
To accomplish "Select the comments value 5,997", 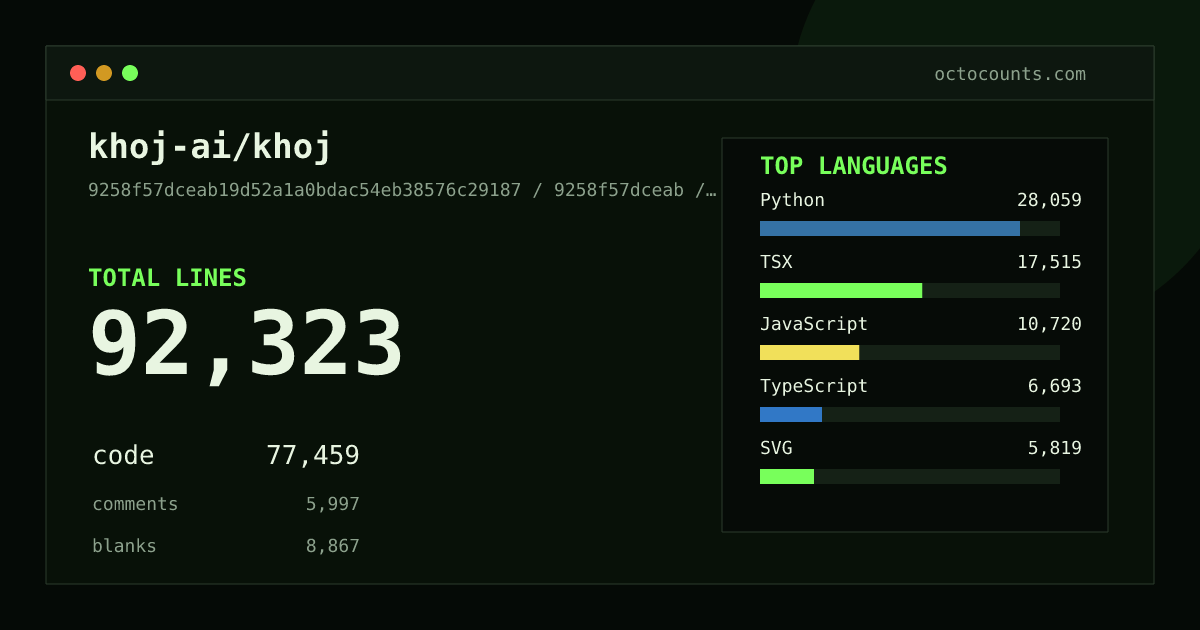I will click(333, 504).
